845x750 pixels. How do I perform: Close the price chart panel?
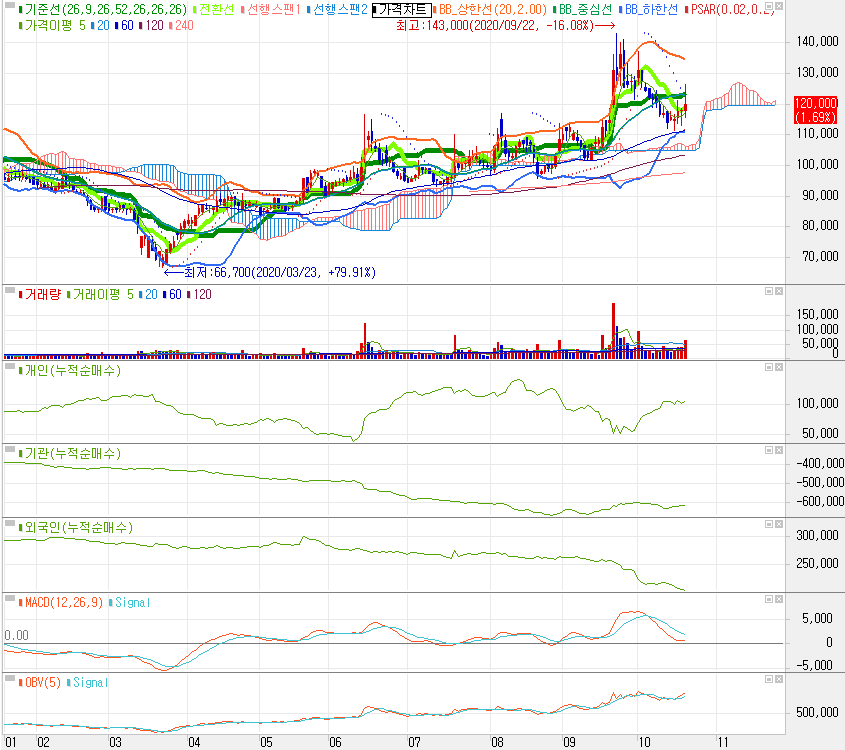(779, 6)
